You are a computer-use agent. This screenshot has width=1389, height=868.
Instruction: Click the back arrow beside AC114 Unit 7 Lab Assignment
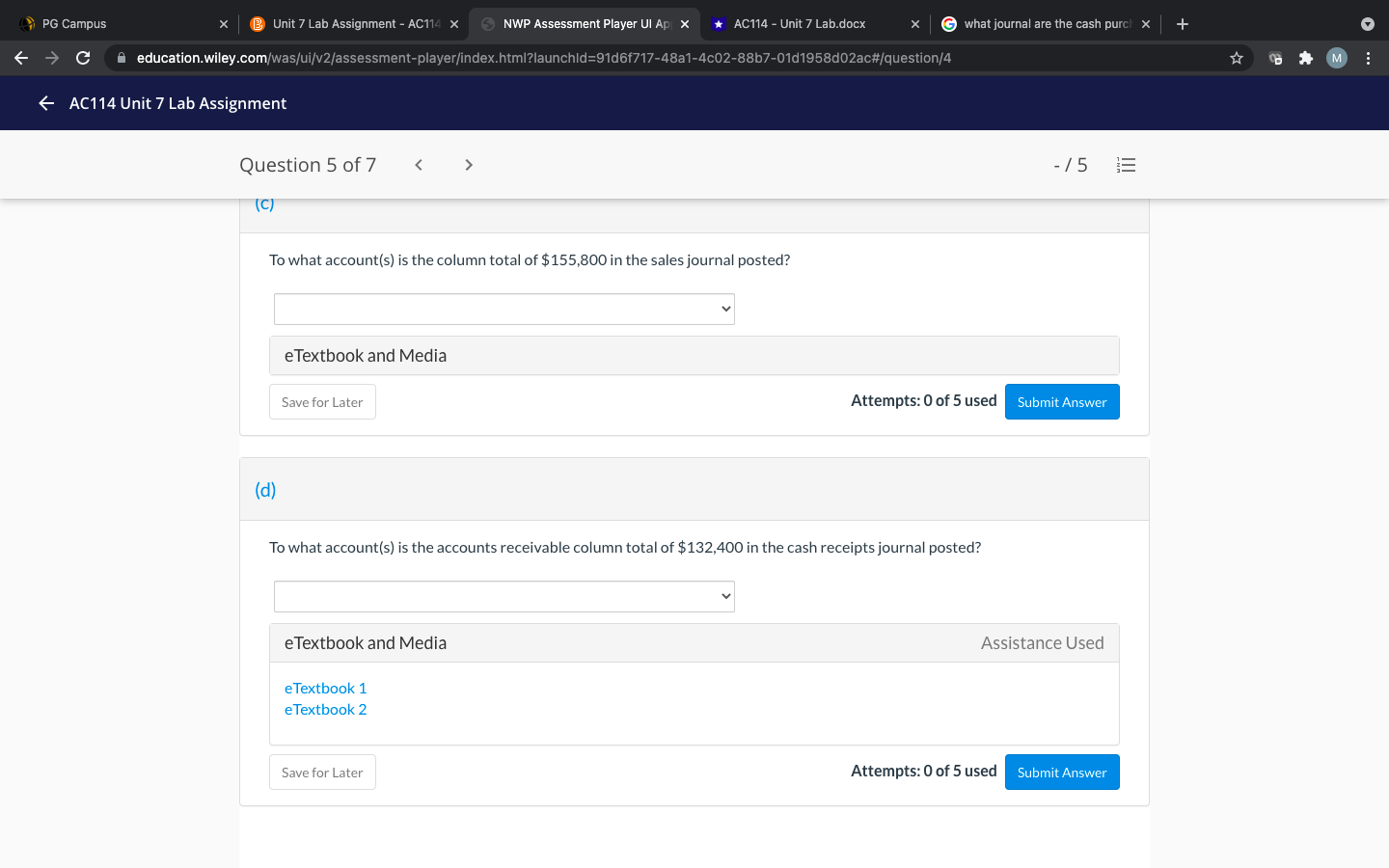point(45,103)
